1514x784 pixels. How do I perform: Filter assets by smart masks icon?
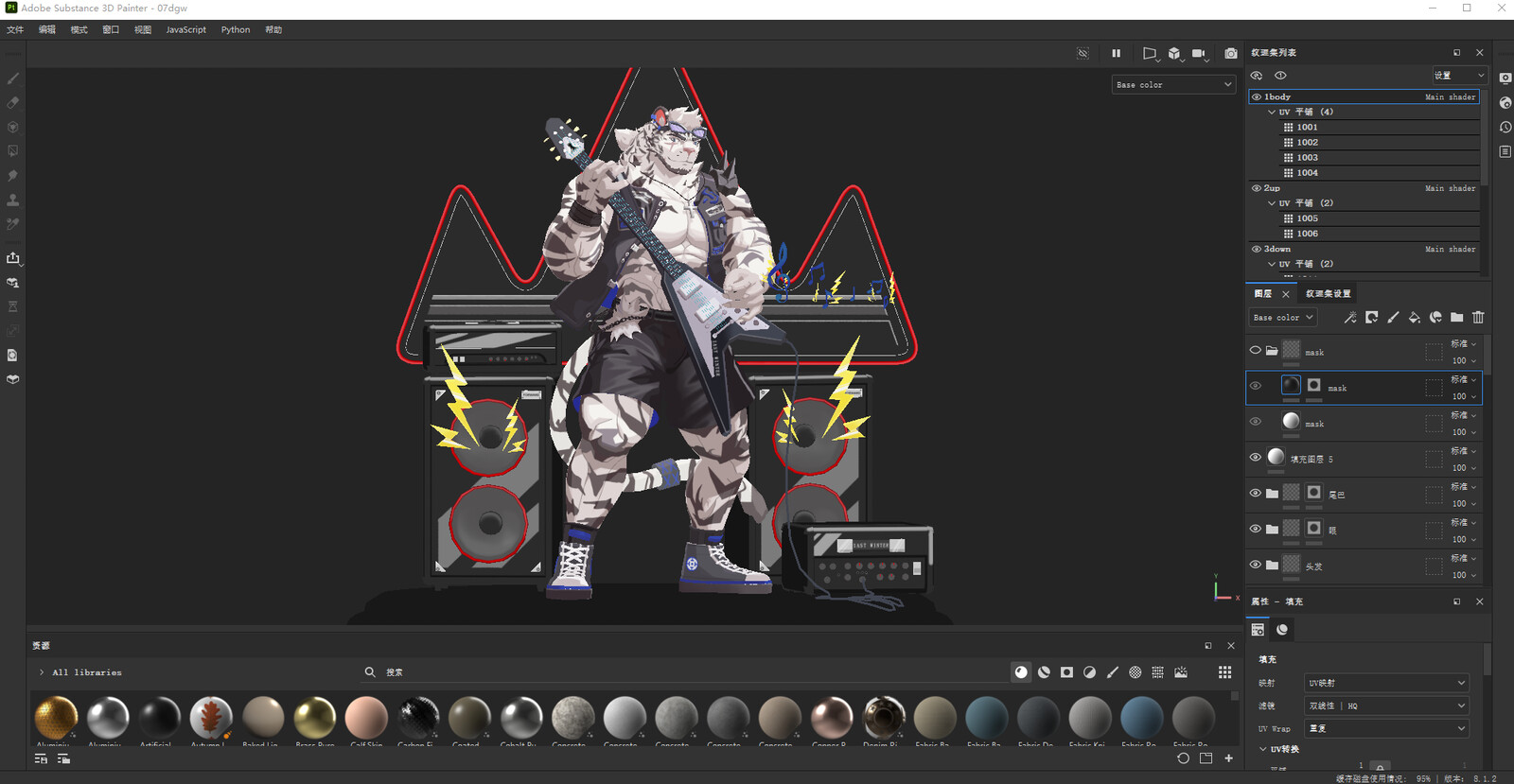[1066, 672]
